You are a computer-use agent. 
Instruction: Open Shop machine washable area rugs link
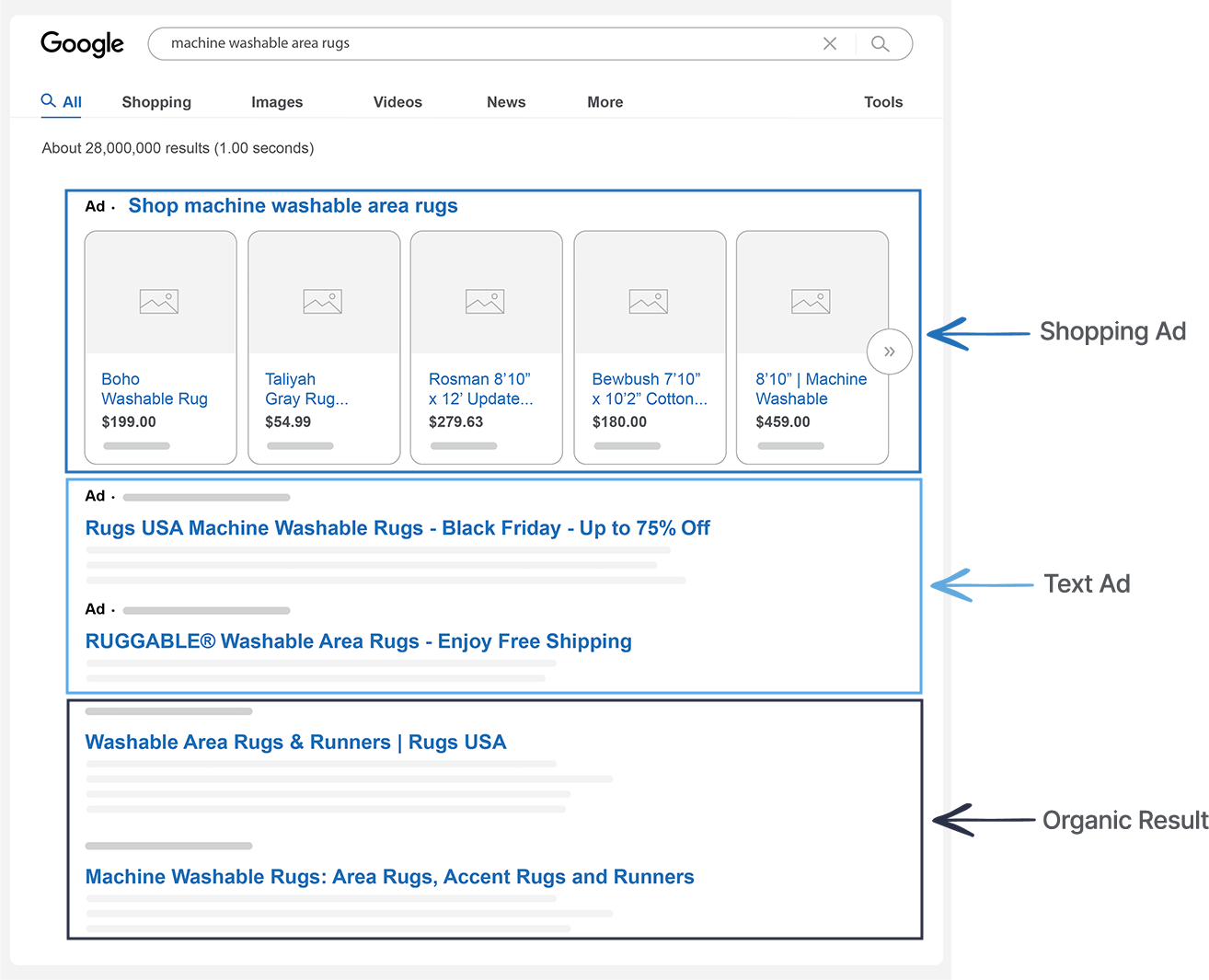pyautogui.click(x=293, y=206)
